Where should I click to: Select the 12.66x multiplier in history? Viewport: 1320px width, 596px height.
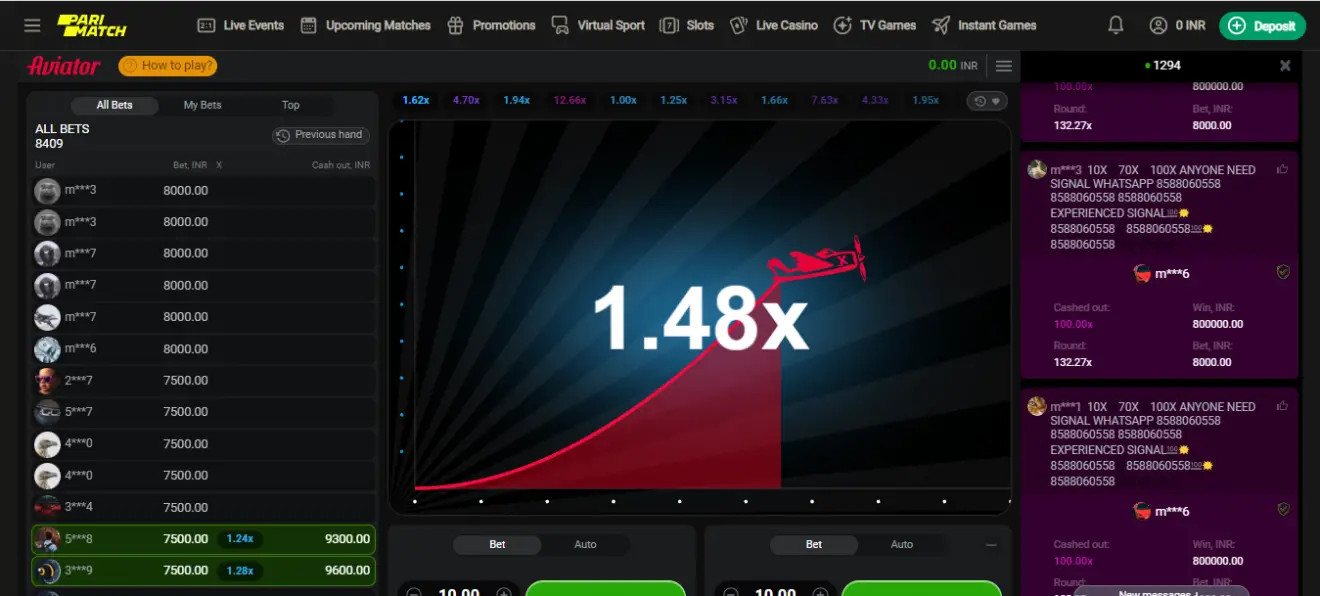tap(570, 100)
